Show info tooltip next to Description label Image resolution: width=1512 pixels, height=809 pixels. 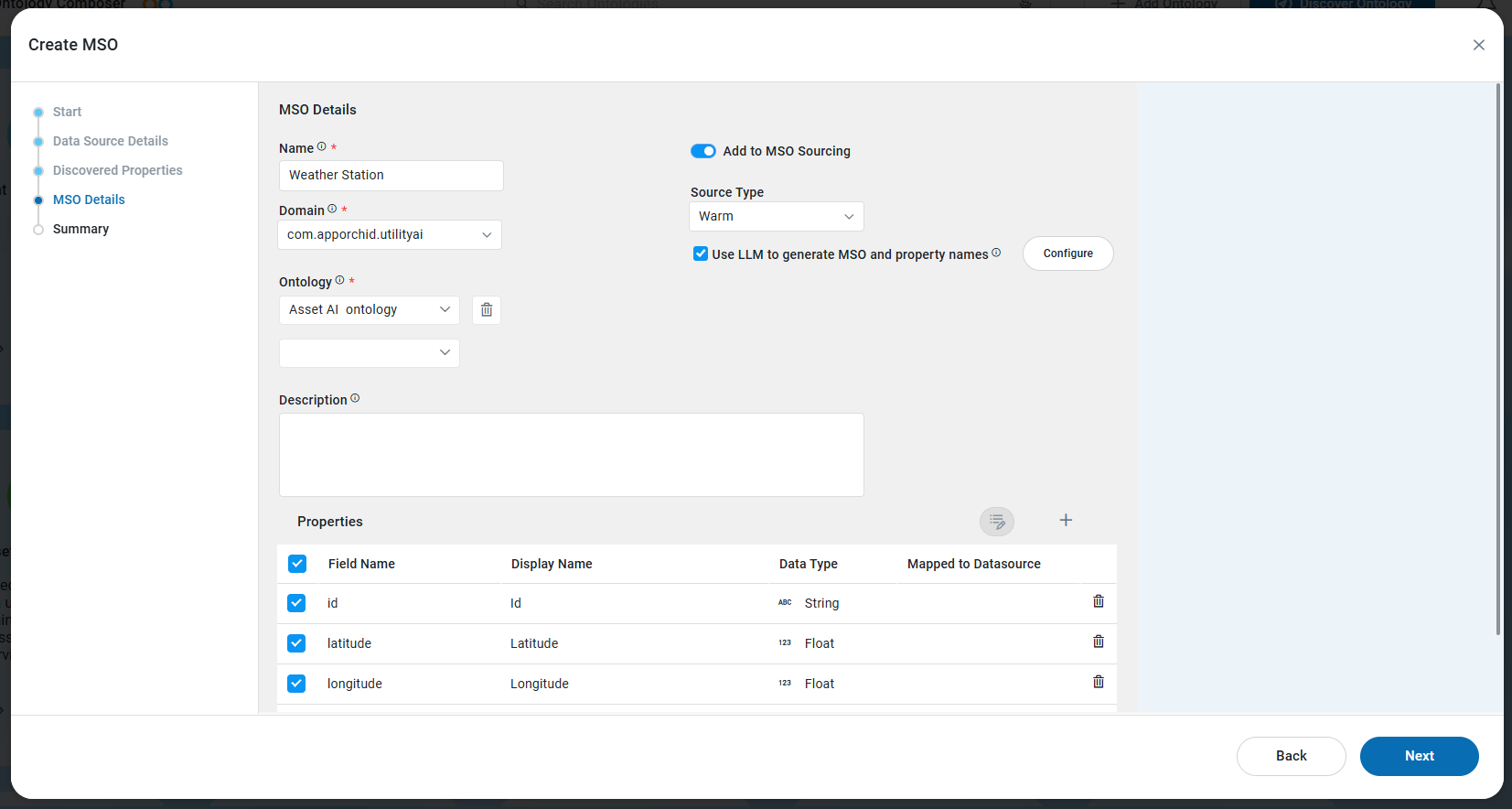click(x=355, y=398)
